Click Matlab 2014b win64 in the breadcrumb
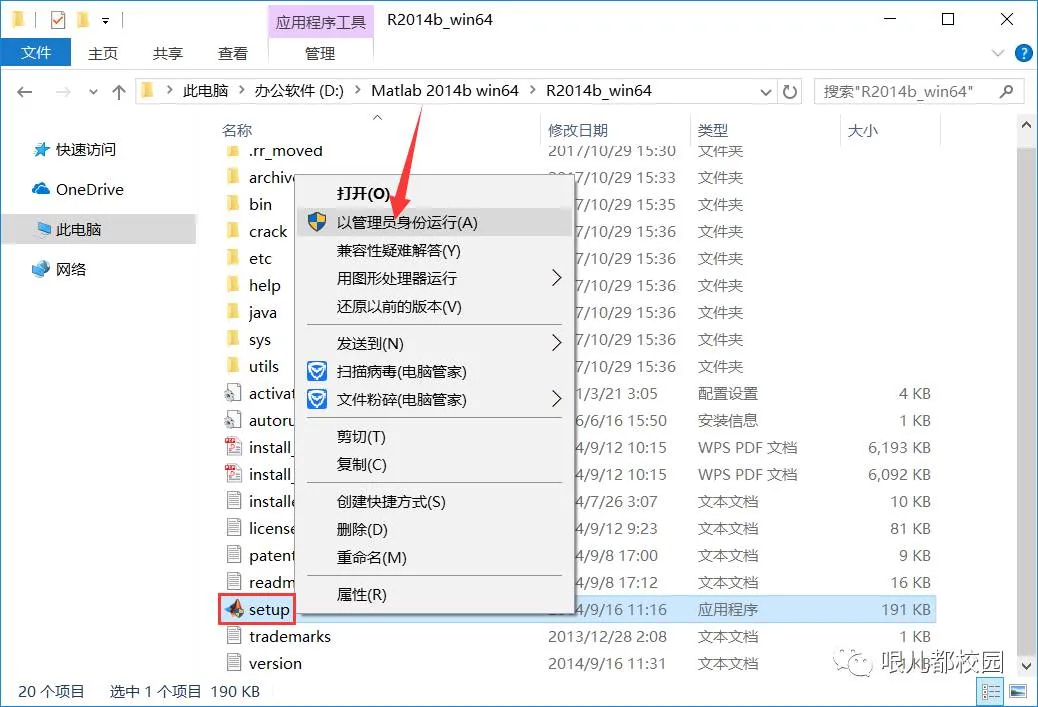 (x=445, y=91)
